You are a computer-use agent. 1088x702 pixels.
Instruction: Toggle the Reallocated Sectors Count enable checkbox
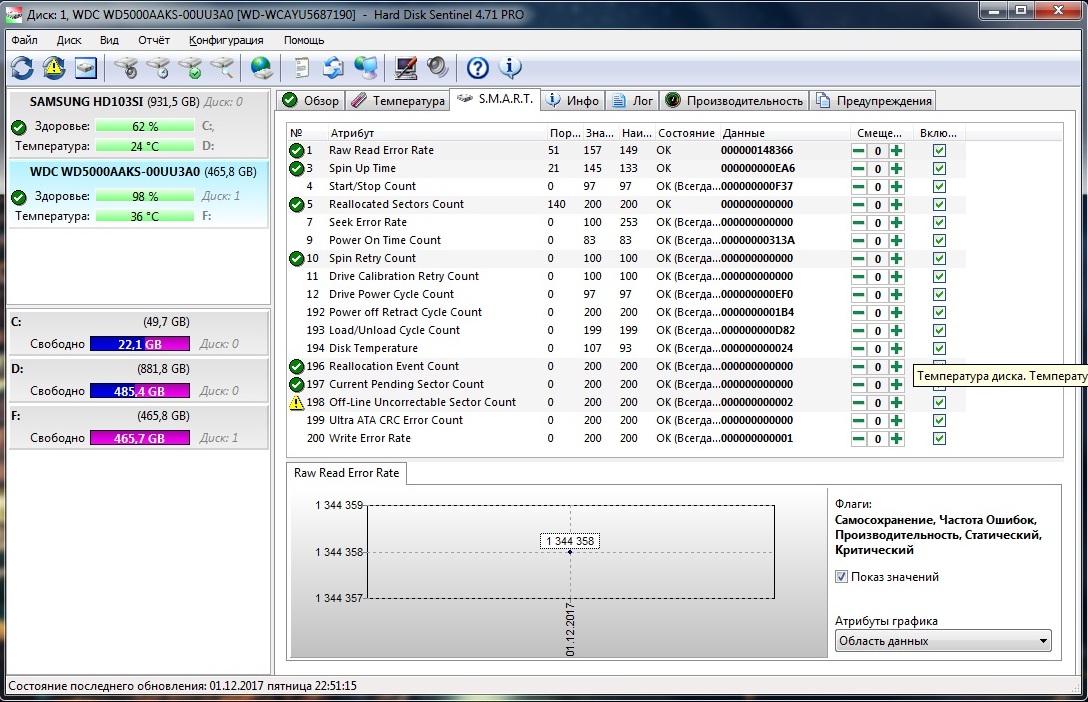tap(939, 204)
